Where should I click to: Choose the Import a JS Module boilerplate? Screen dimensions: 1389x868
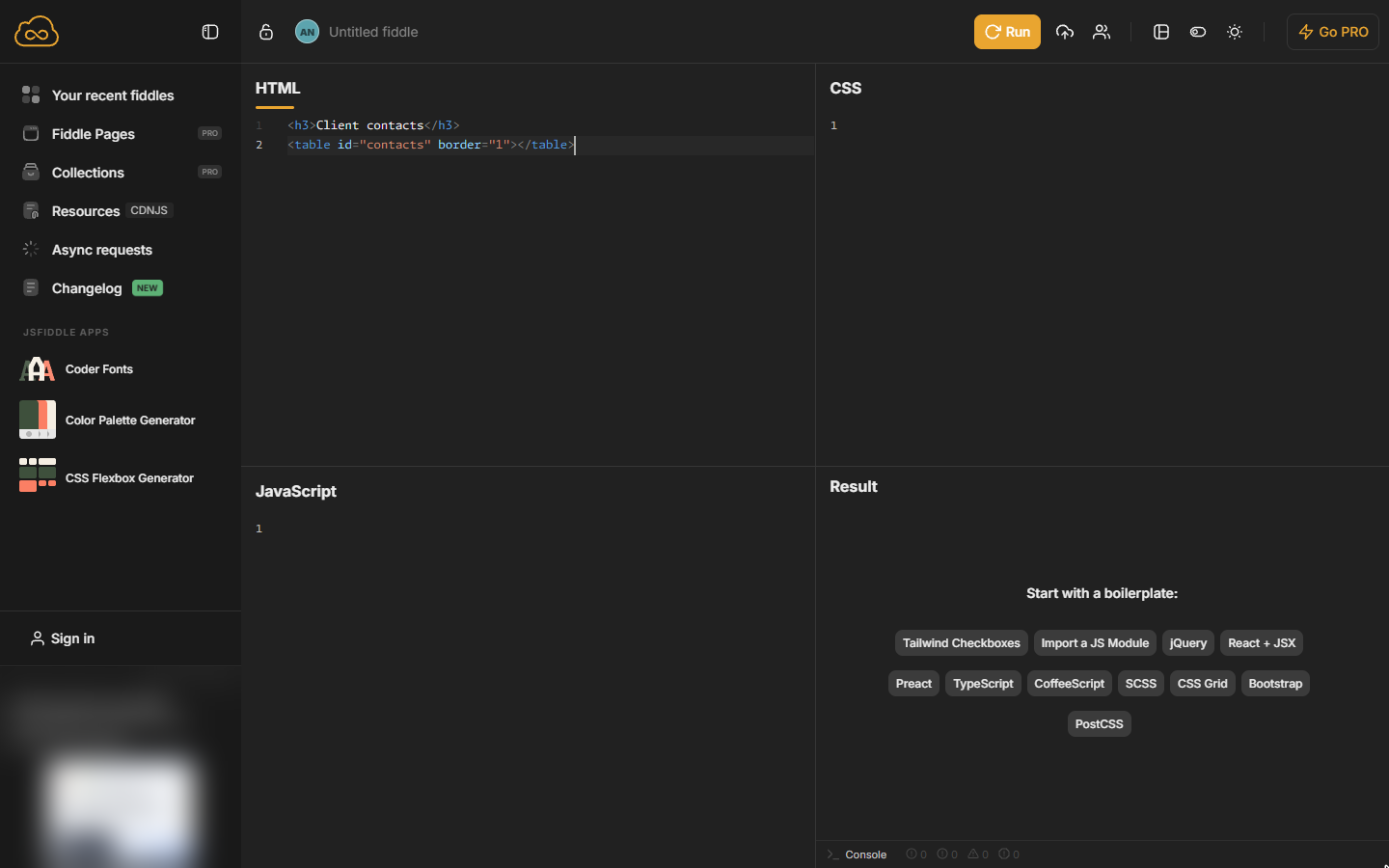pos(1095,643)
